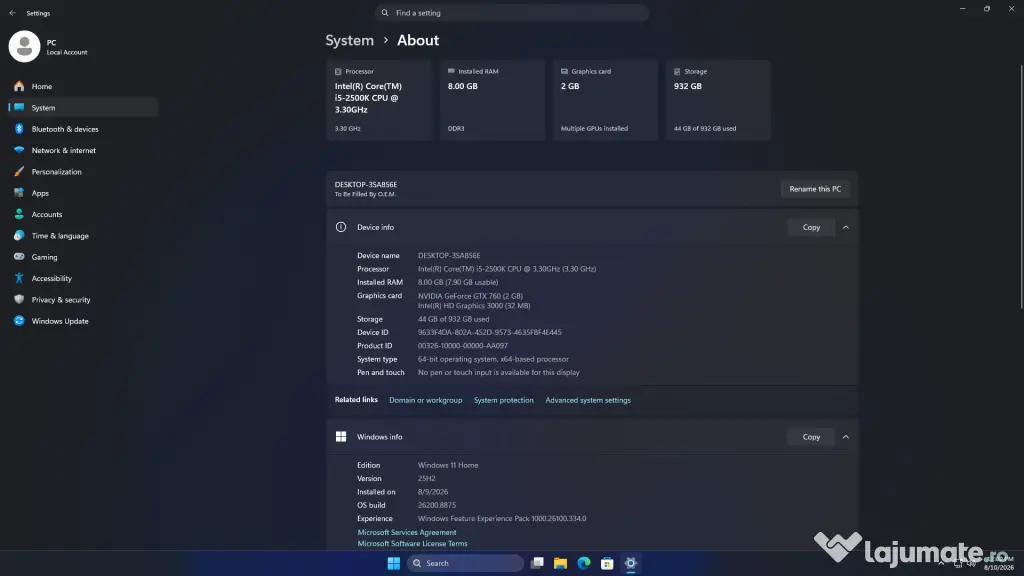1024x576 pixels.
Task: Click the Settings gear on the taskbar
Action: tap(631, 563)
